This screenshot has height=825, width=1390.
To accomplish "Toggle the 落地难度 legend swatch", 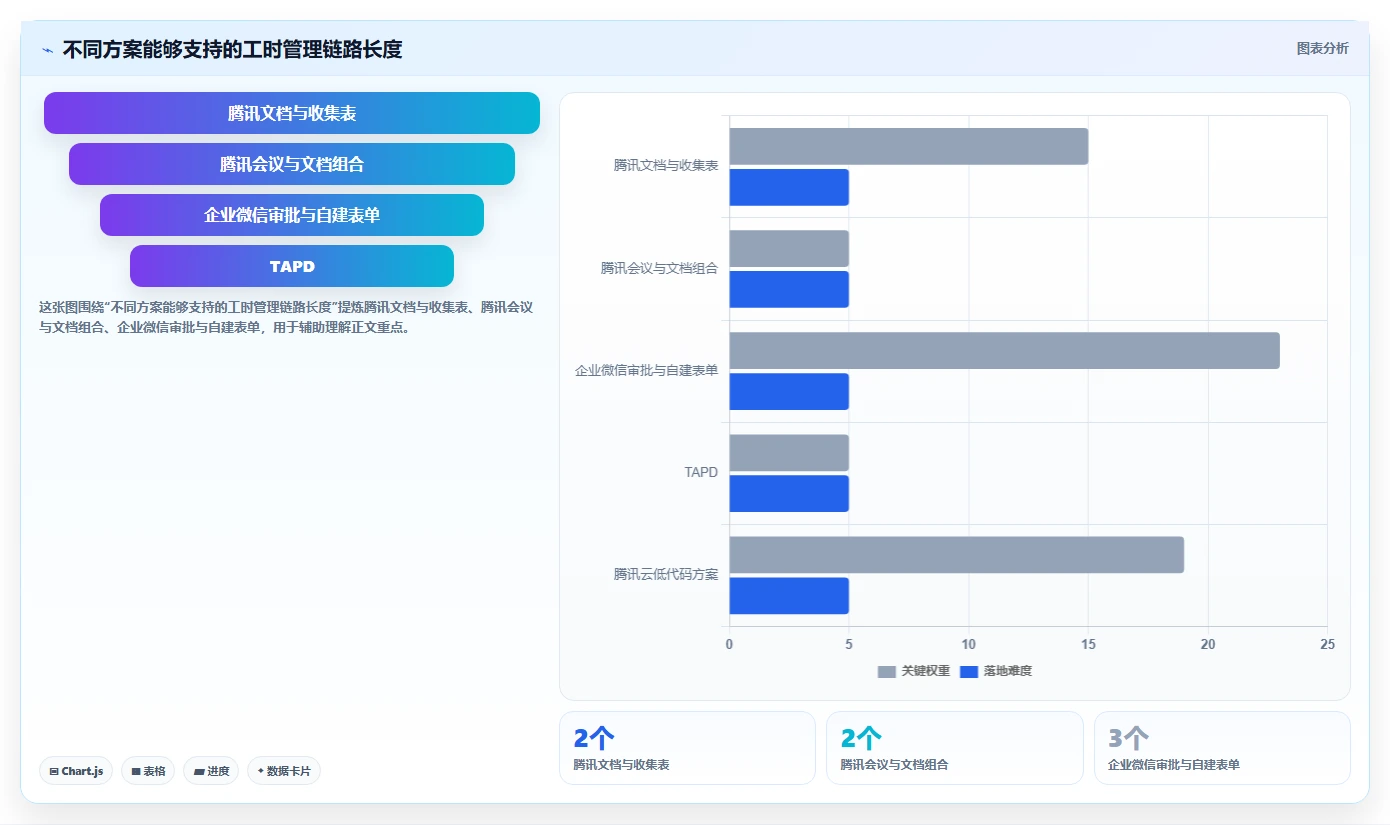I will 969,671.
